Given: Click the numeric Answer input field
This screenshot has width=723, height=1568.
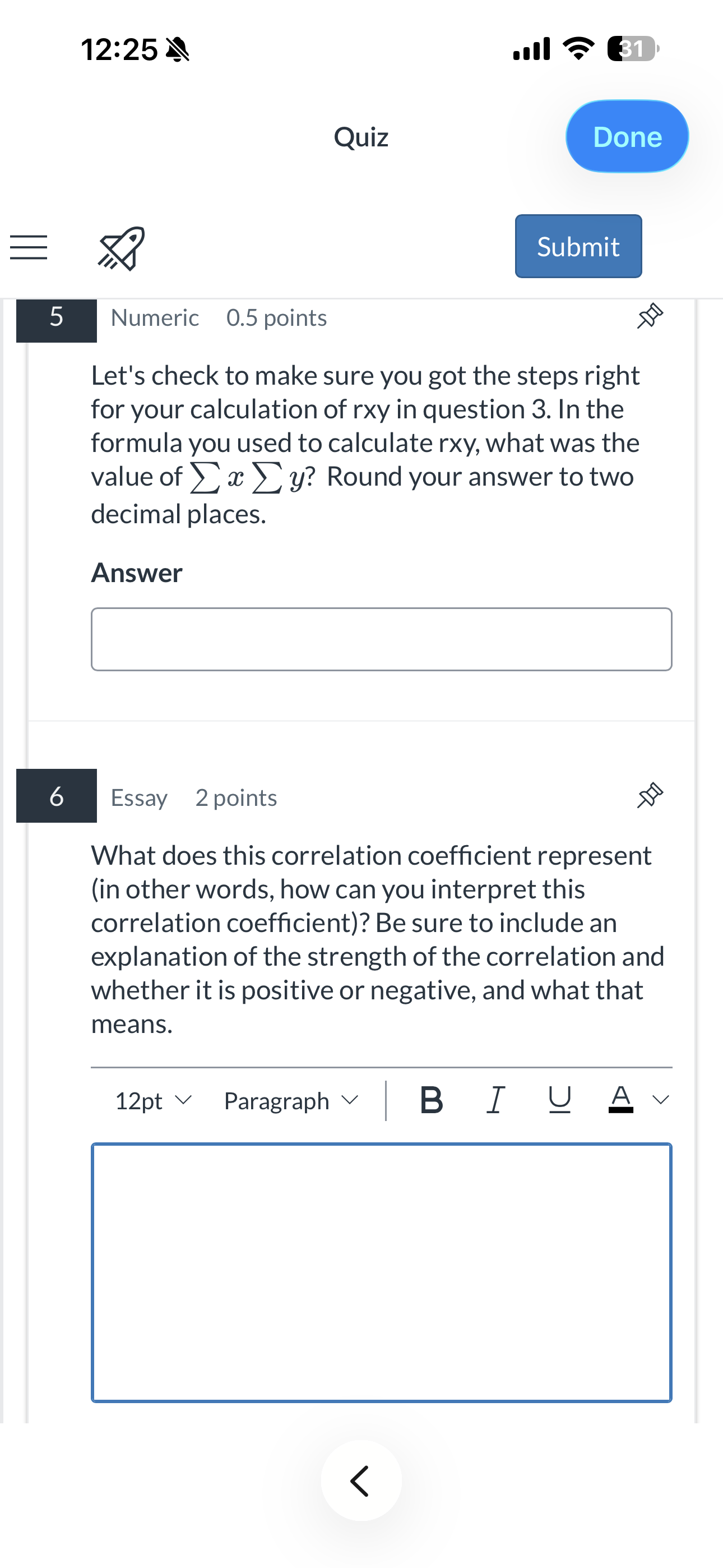Looking at the screenshot, I should pyautogui.click(x=382, y=639).
